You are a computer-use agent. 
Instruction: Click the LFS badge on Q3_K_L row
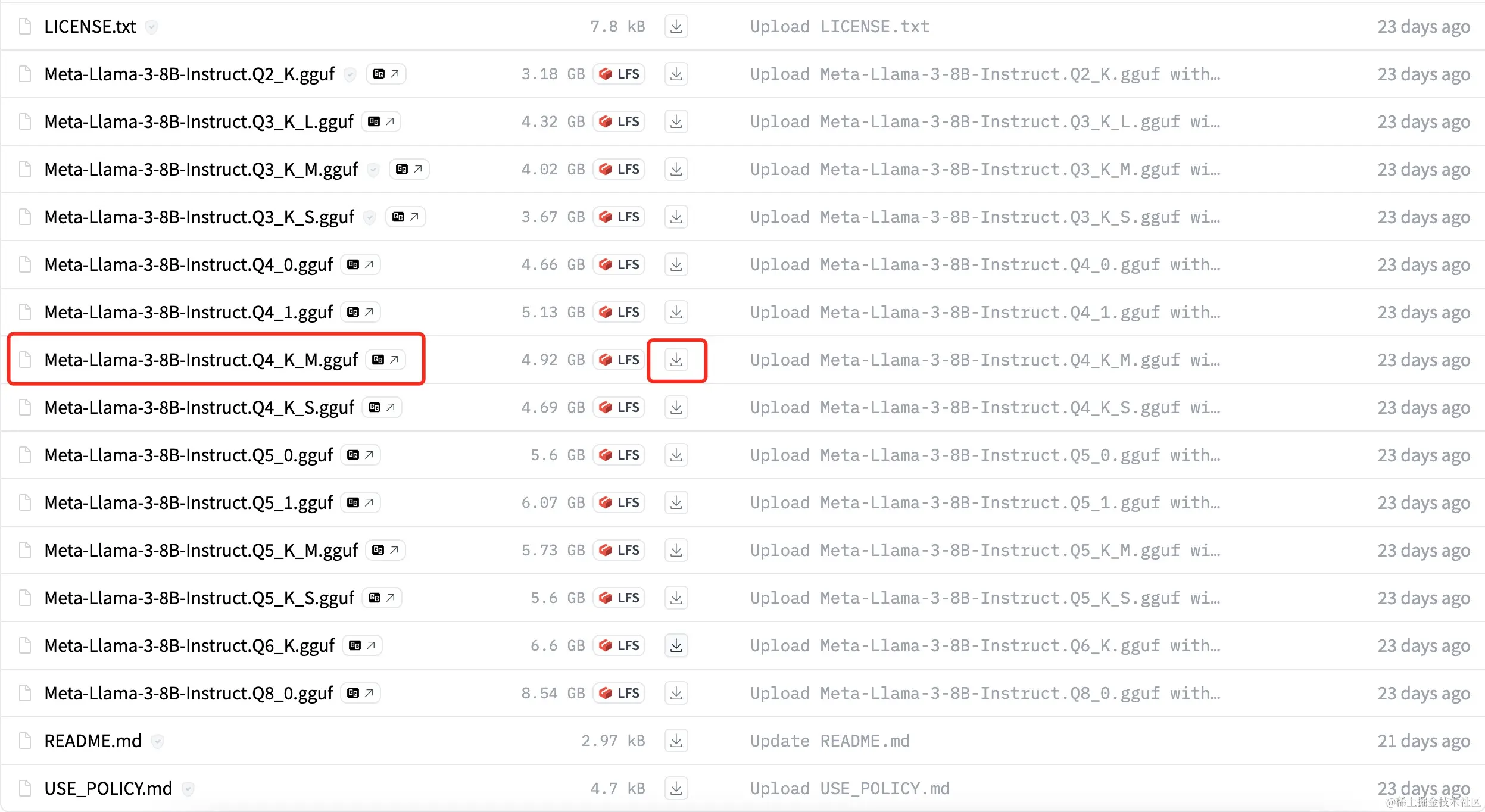(619, 121)
